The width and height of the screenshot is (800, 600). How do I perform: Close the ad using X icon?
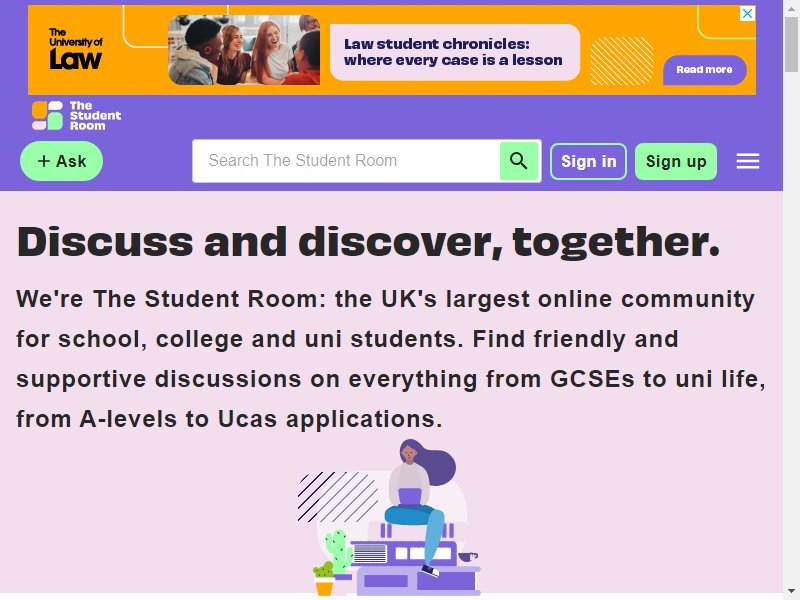click(x=747, y=13)
